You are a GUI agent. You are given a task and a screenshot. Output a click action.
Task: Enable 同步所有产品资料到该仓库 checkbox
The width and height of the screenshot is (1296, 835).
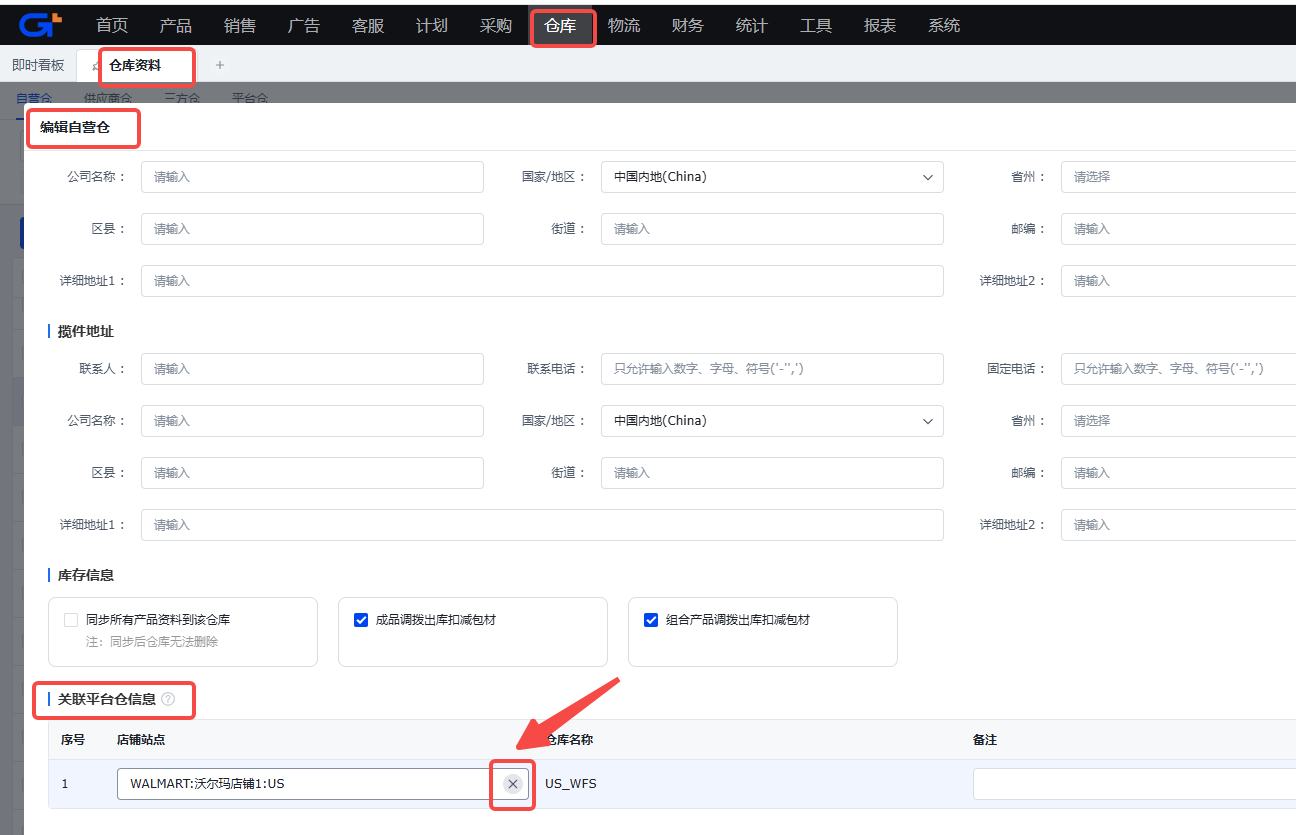click(x=71, y=620)
